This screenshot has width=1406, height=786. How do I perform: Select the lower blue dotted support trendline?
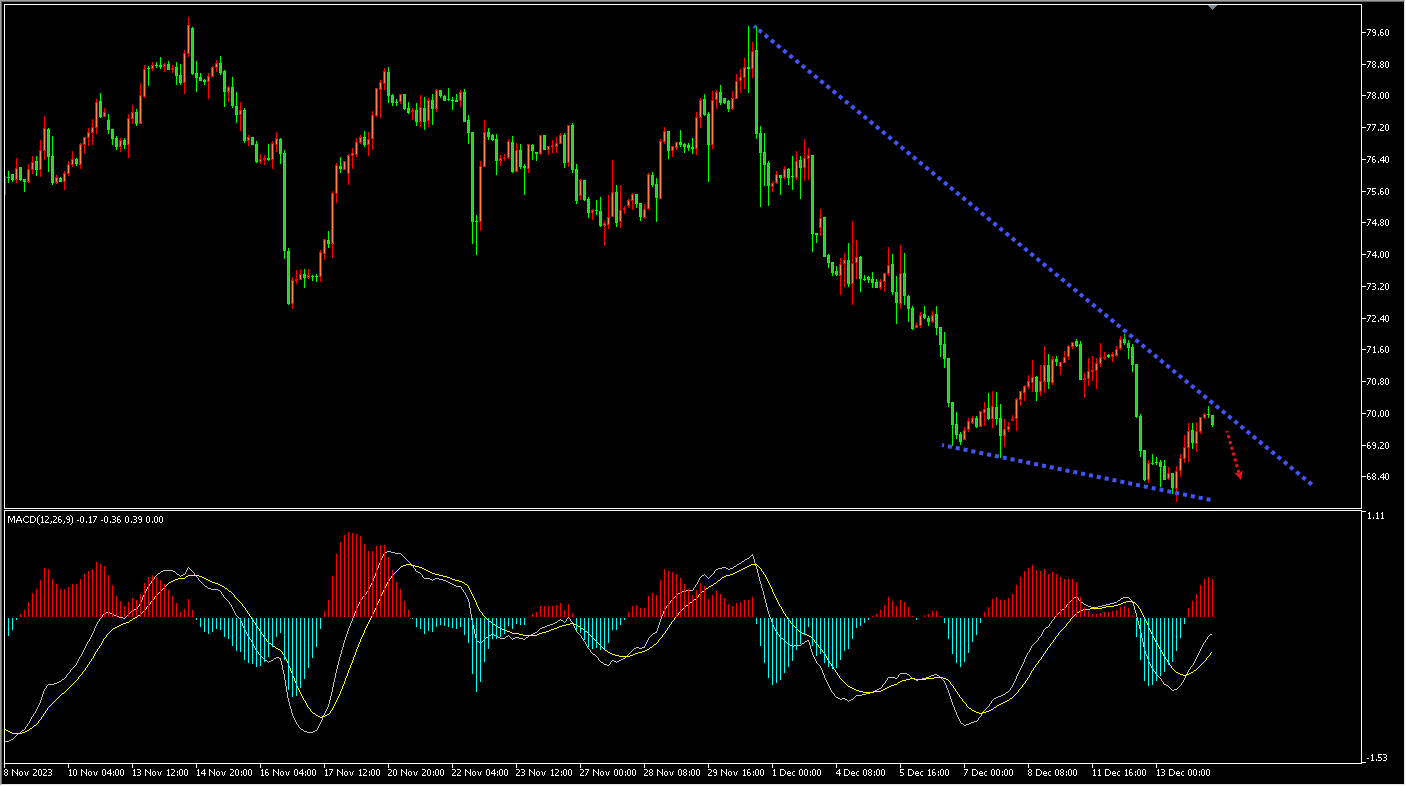pos(1077,472)
